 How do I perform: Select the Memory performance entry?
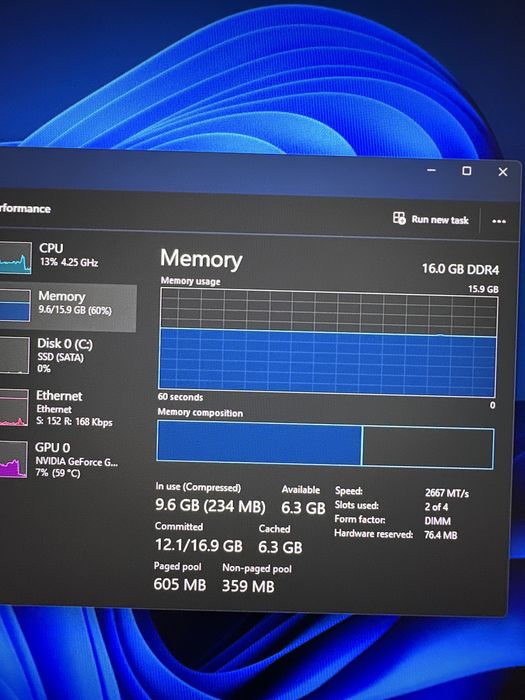click(67, 308)
